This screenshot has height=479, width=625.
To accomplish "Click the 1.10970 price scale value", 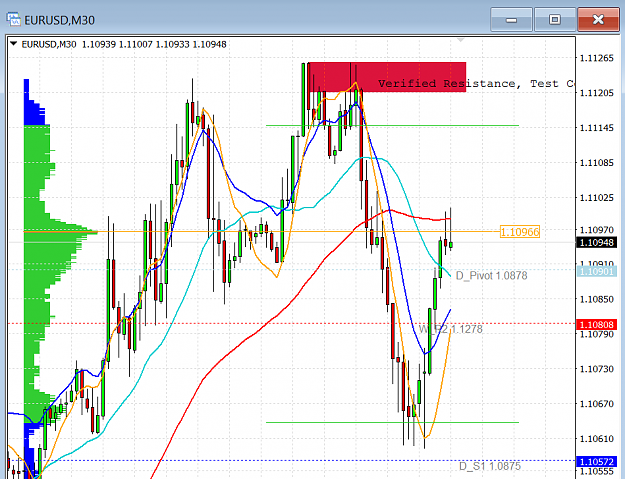I will pos(596,230).
